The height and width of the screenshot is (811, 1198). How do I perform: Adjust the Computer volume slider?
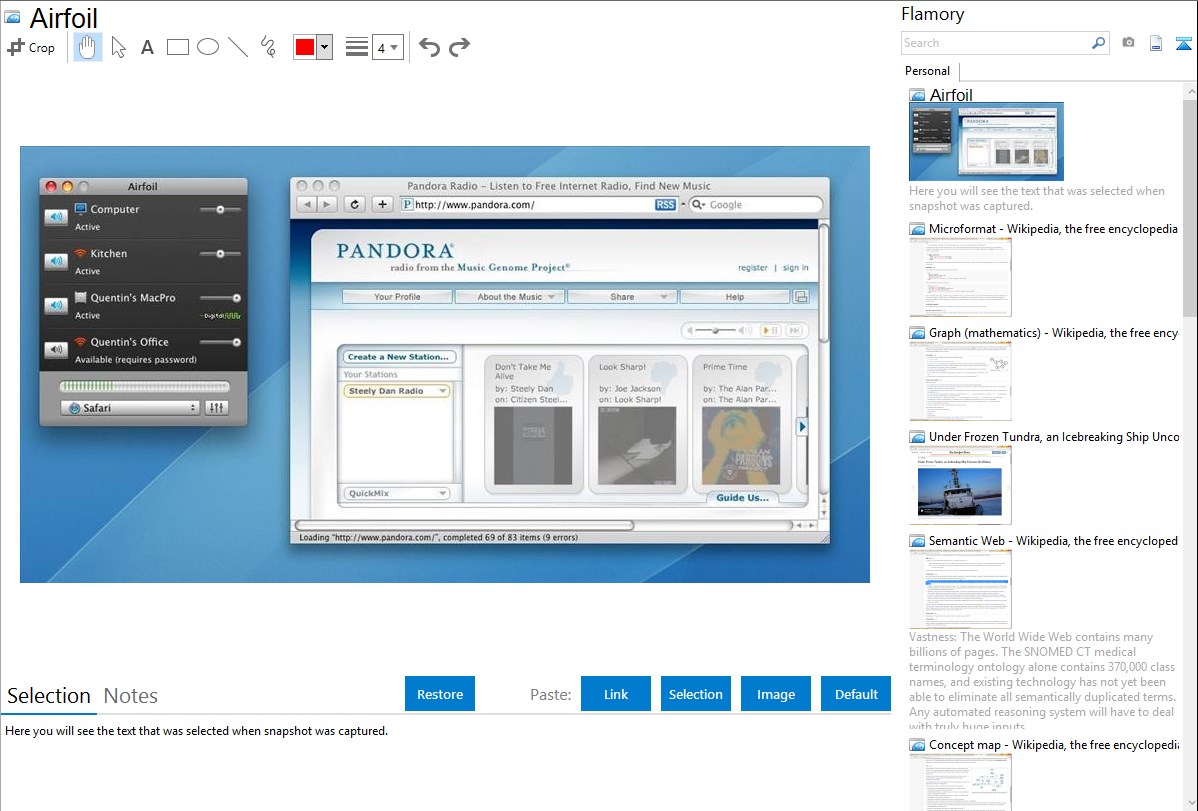coord(220,209)
